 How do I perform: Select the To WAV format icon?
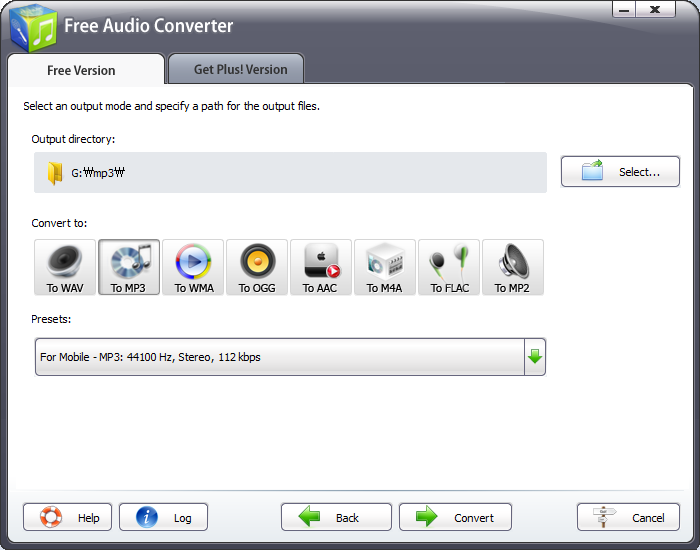coord(65,267)
